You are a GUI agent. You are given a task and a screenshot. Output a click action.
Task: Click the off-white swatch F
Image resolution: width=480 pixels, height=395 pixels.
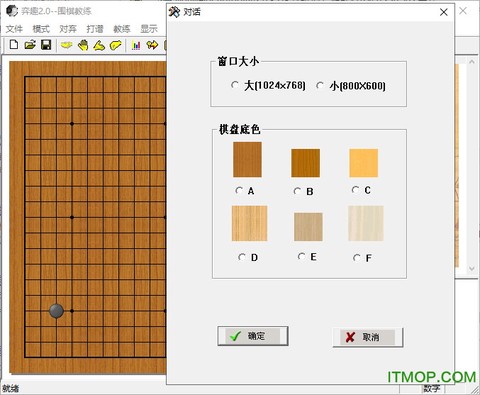click(366, 223)
